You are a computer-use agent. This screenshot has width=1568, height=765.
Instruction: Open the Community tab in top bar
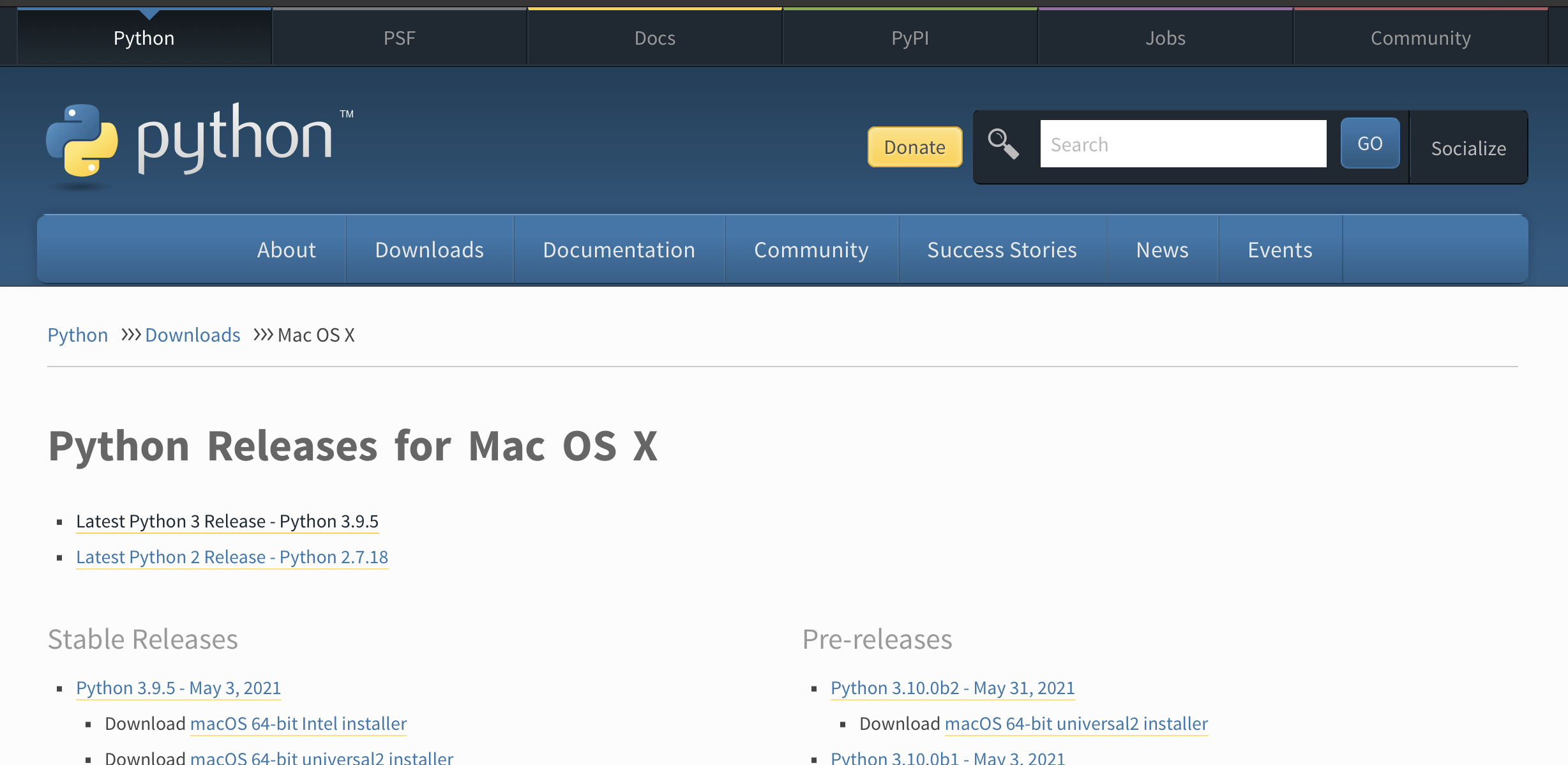pyautogui.click(x=1421, y=38)
